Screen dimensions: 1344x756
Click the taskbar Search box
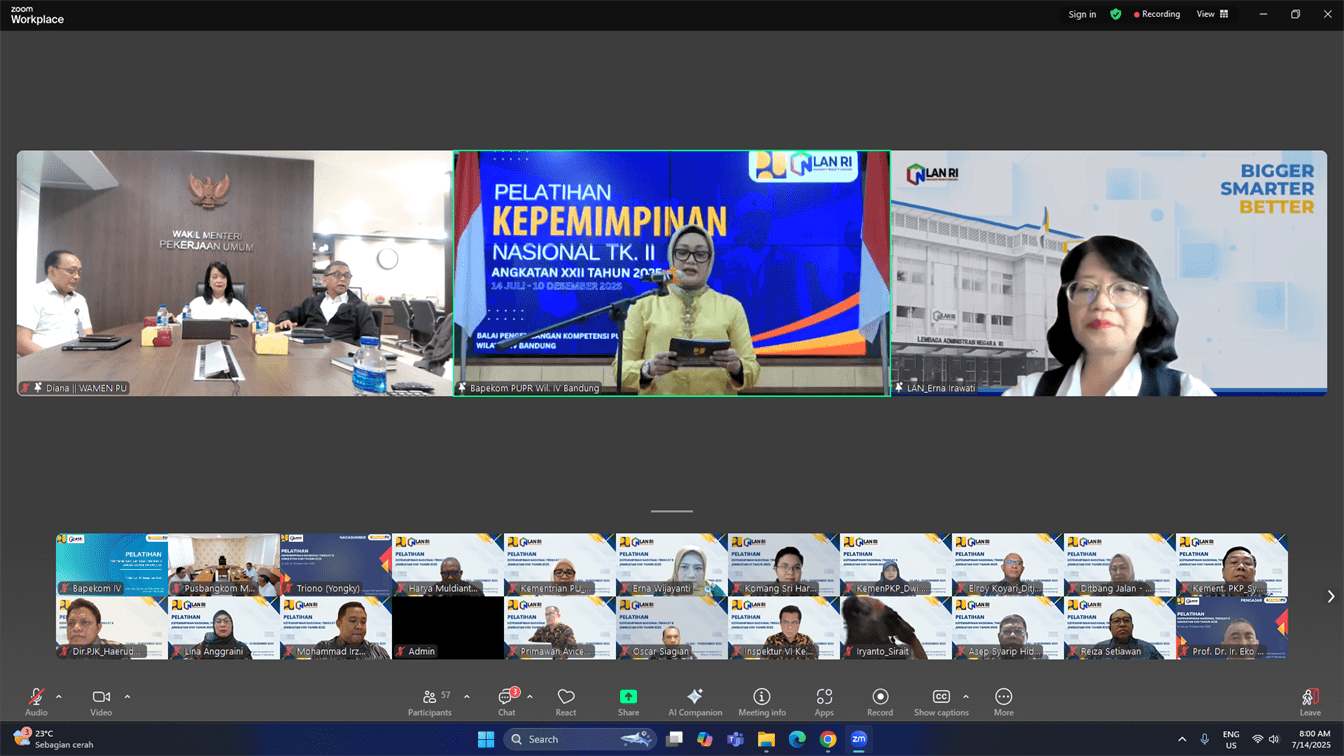click(582, 739)
